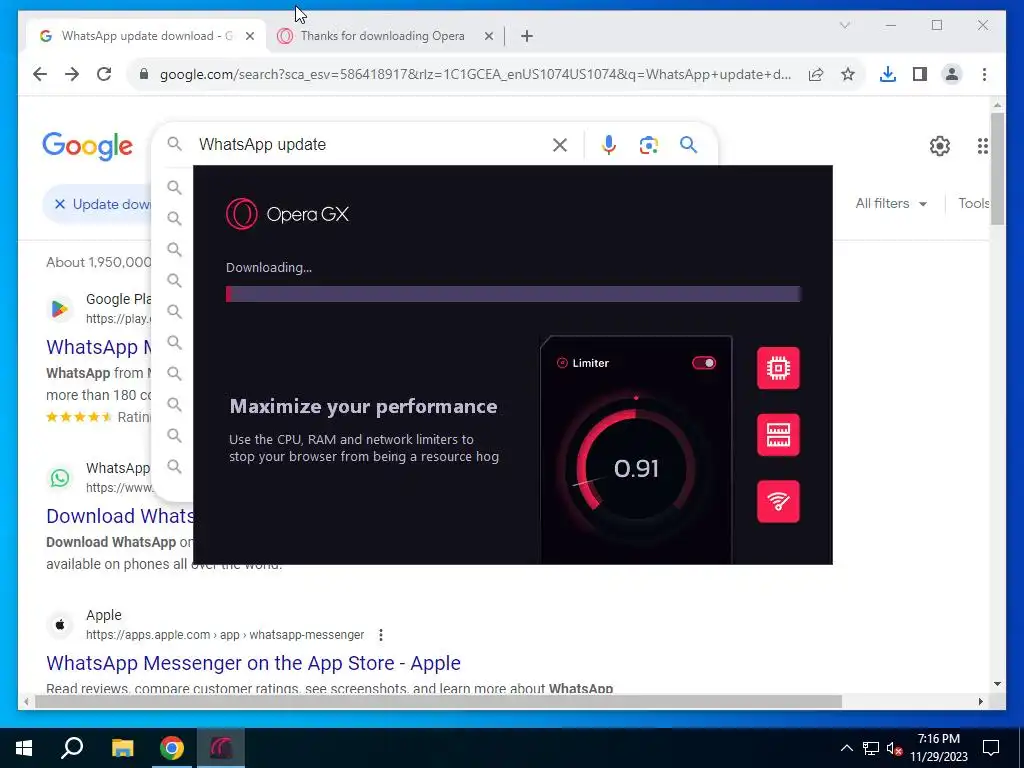Open Windows taskbar search
1024x768 pixels.
(x=72, y=748)
